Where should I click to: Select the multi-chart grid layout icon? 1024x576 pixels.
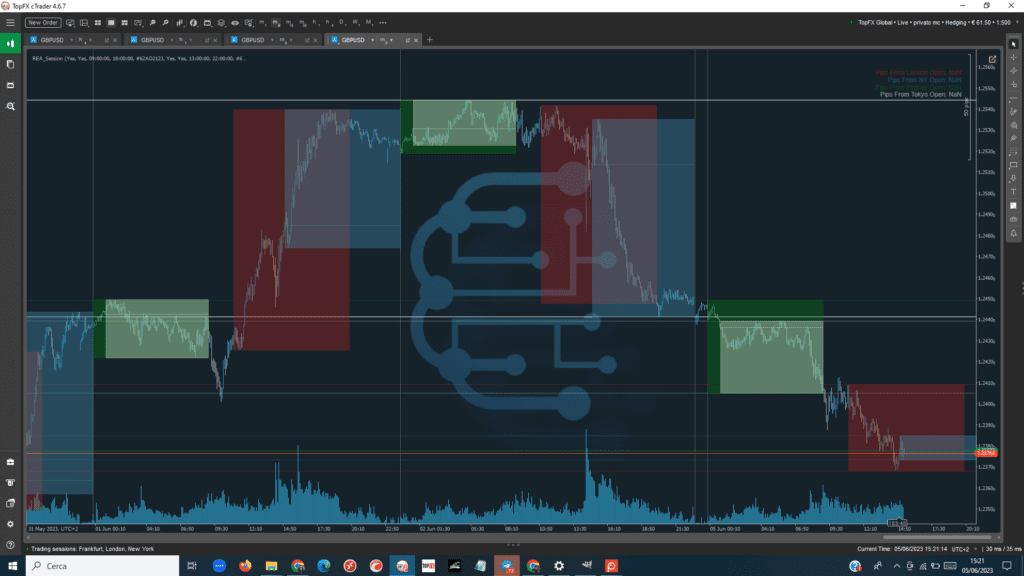point(98,23)
